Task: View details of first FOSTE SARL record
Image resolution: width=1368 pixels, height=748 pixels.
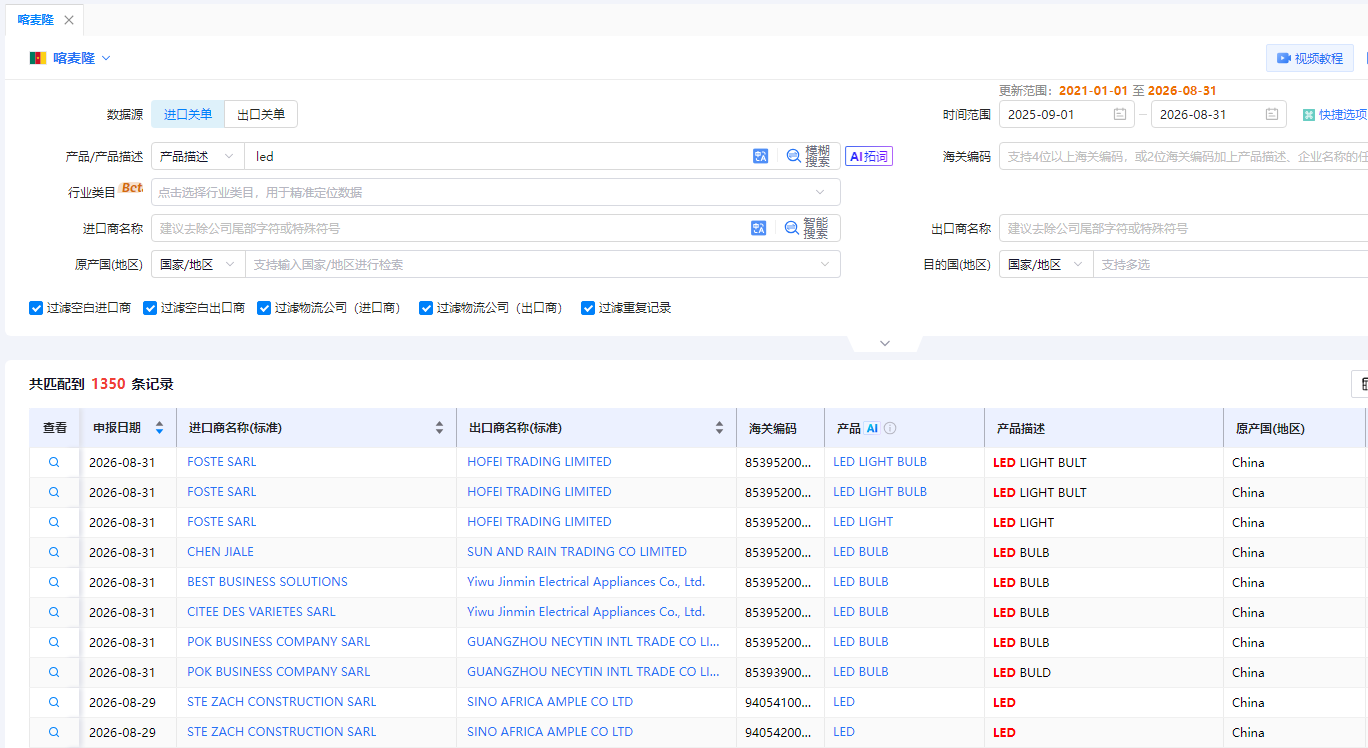Action: pyautogui.click(x=54, y=462)
